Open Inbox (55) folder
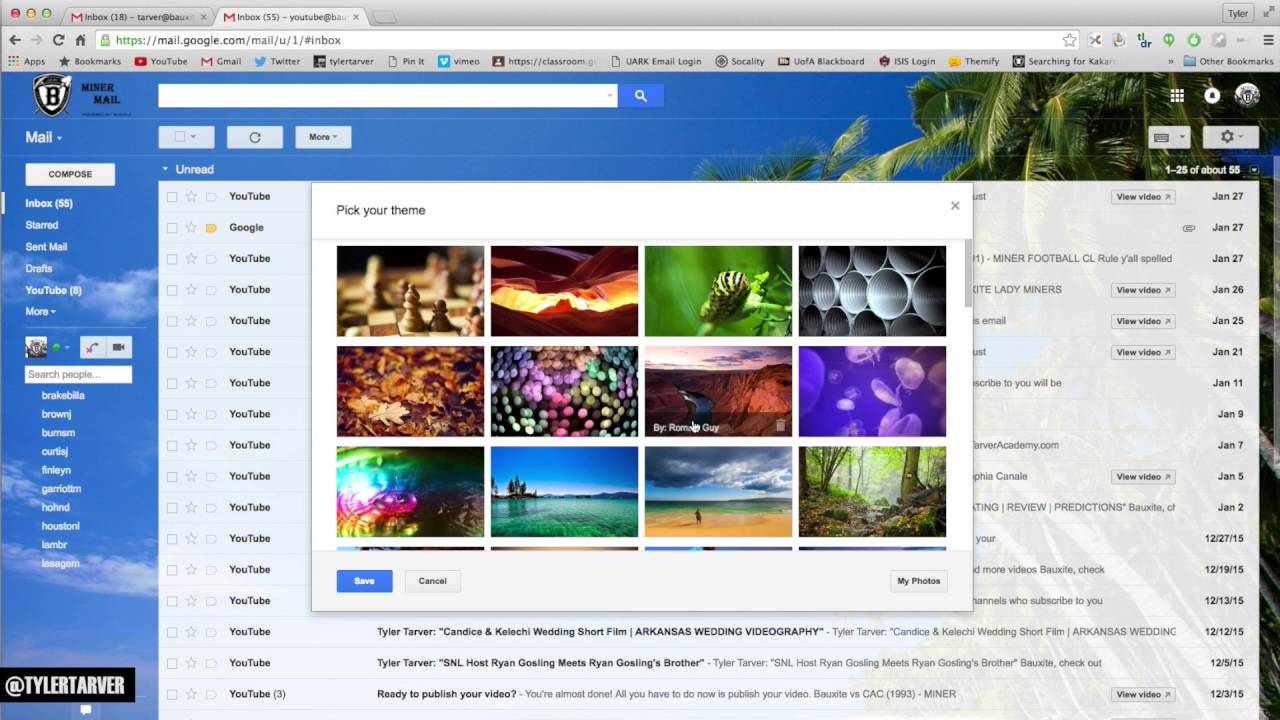The width and height of the screenshot is (1280, 720). (x=49, y=204)
